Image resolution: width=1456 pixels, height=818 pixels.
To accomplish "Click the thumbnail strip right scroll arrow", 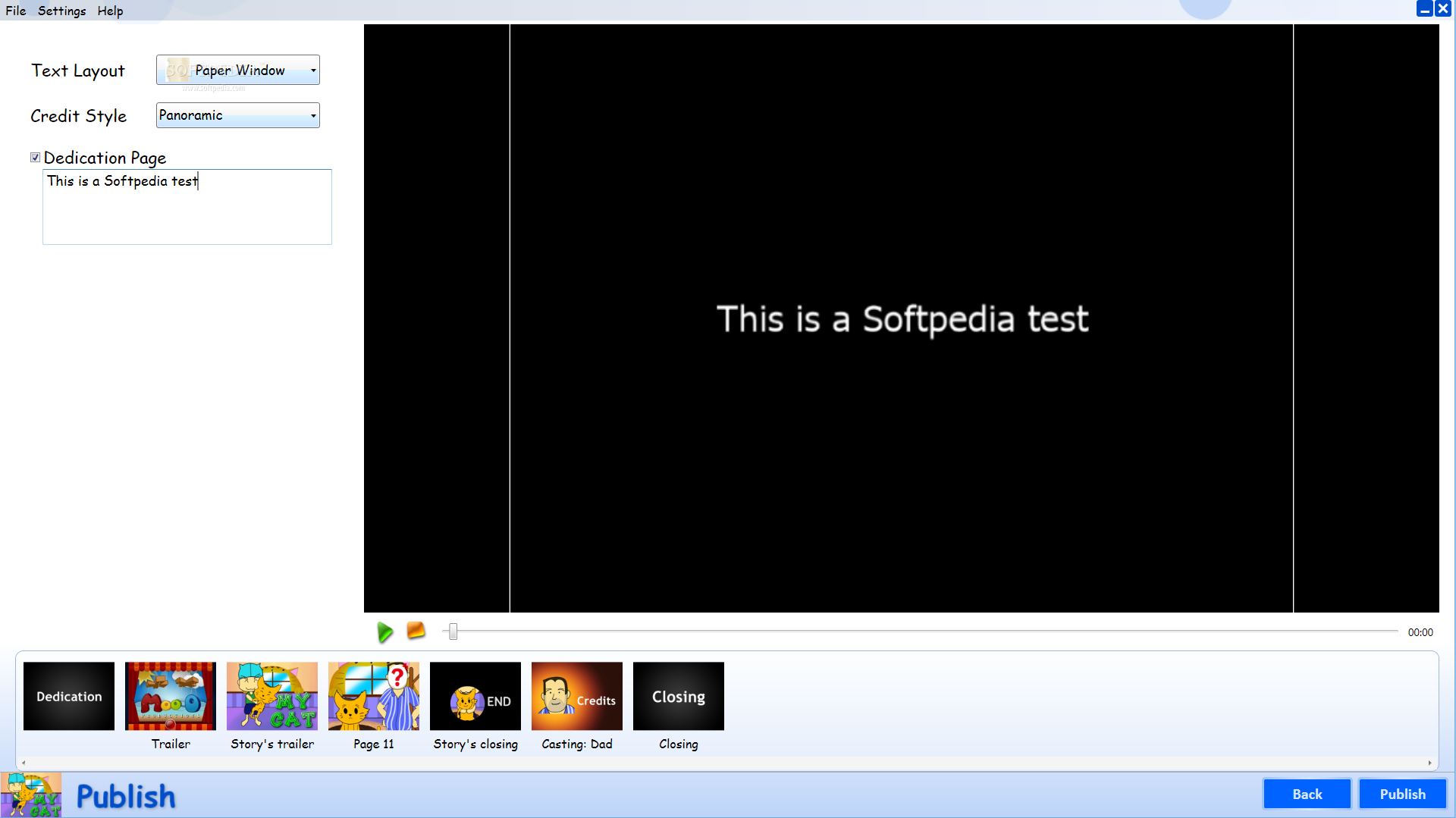I will point(1429,763).
